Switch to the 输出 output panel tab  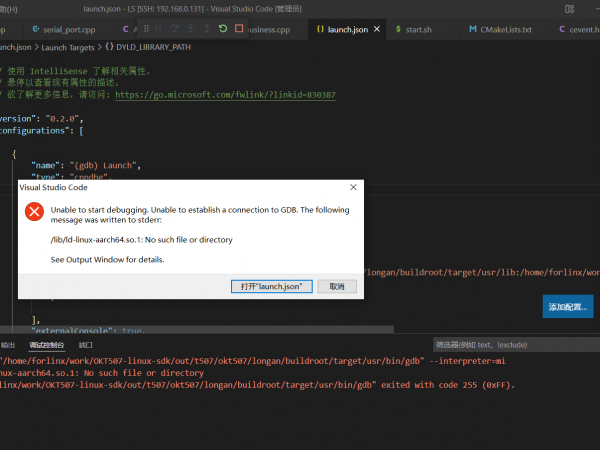coord(8,345)
